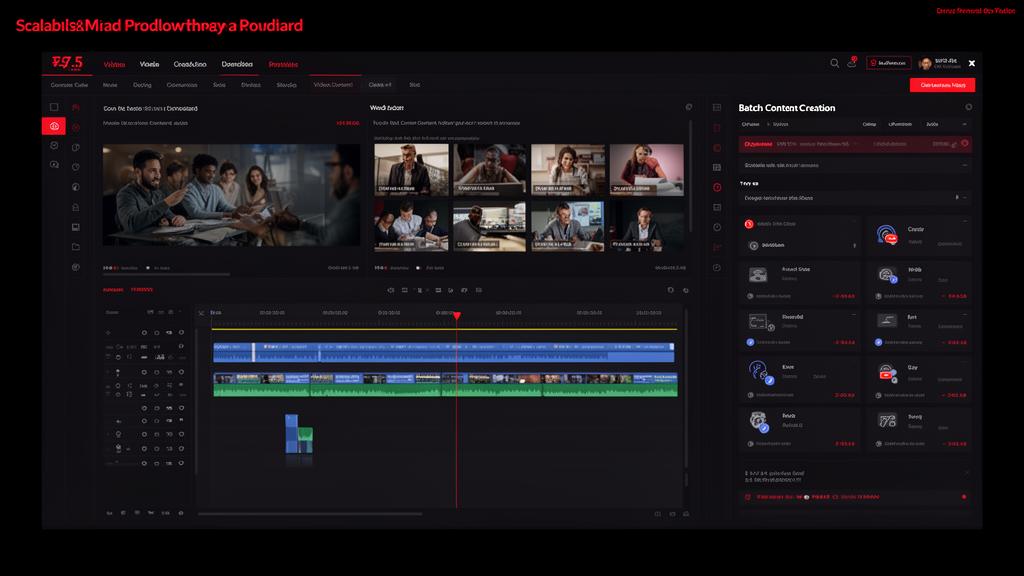Image resolution: width=1024 pixels, height=576 pixels.
Task: Click the expand icon above thumbnail grid
Action: click(x=688, y=107)
